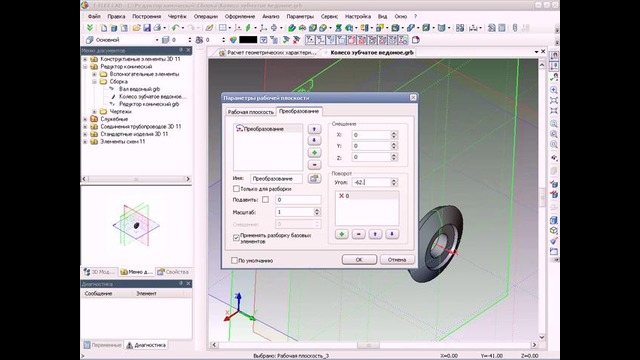Click the move-up button beside the Преобразование list

(x=314, y=129)
